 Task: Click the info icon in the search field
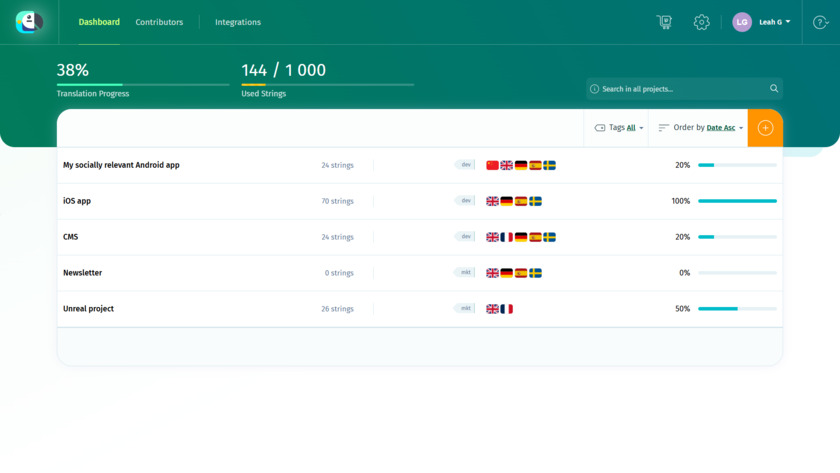594,89
